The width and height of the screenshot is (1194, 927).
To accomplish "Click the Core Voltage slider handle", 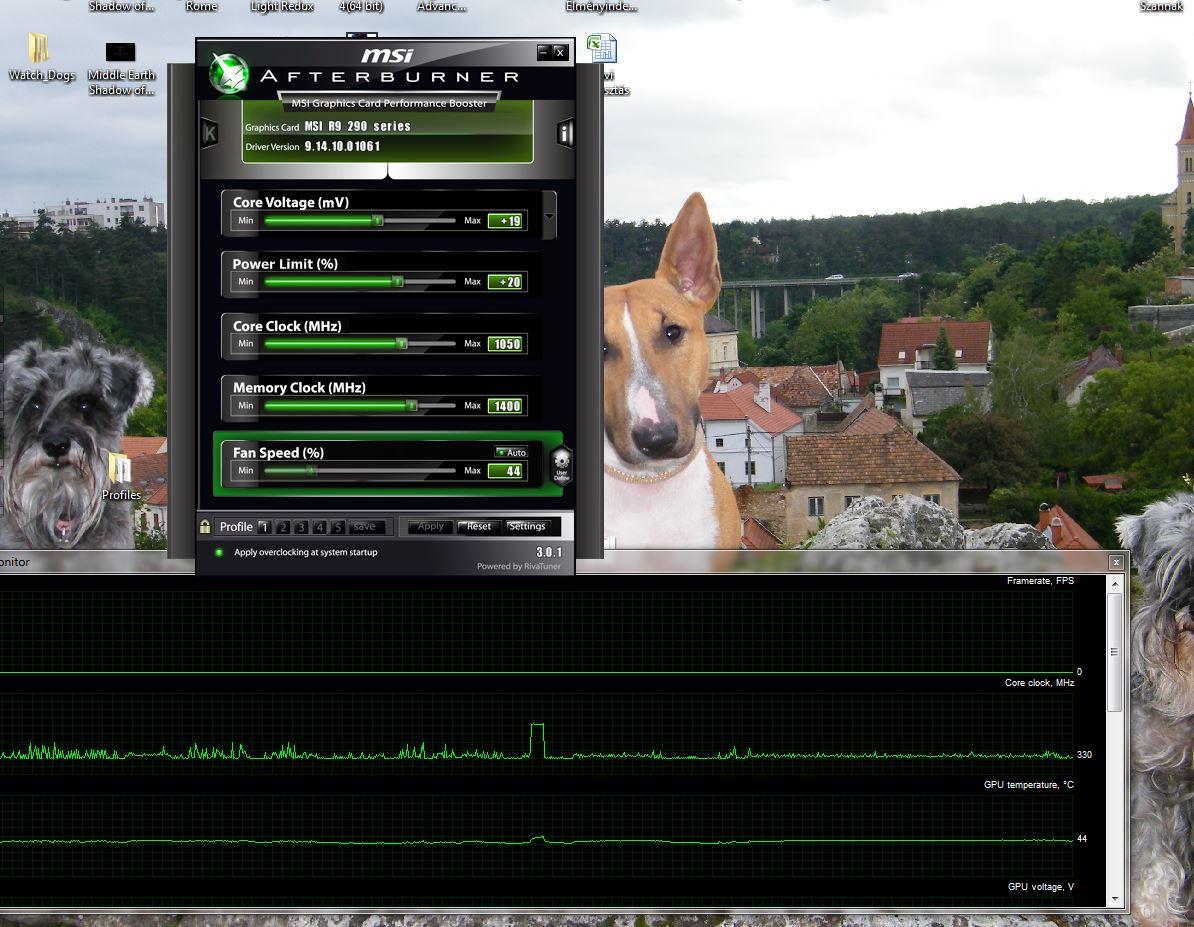I will tap(377, 220).
